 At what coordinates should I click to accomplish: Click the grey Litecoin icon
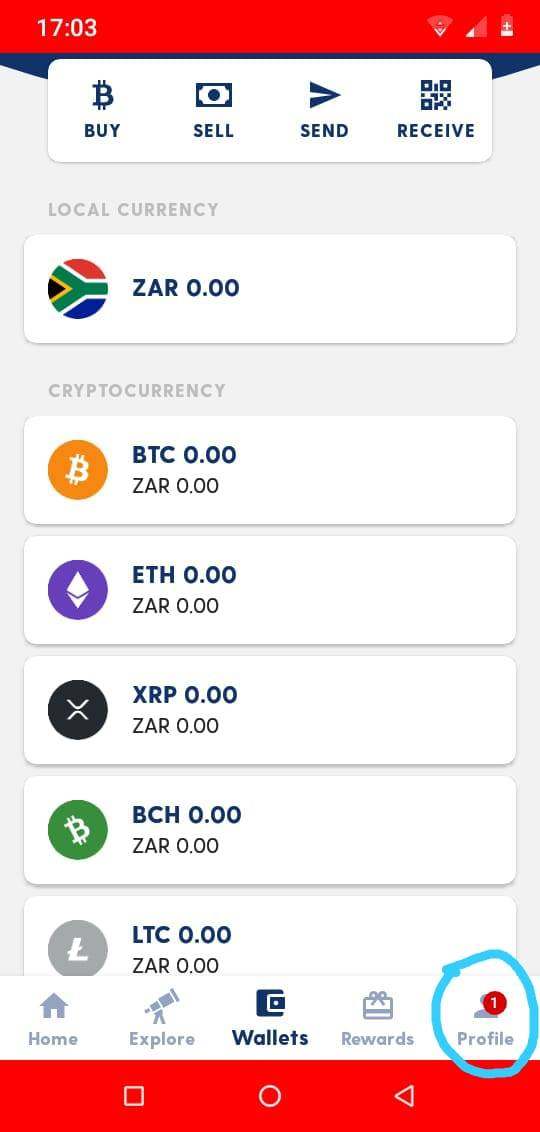click(78, 948)
